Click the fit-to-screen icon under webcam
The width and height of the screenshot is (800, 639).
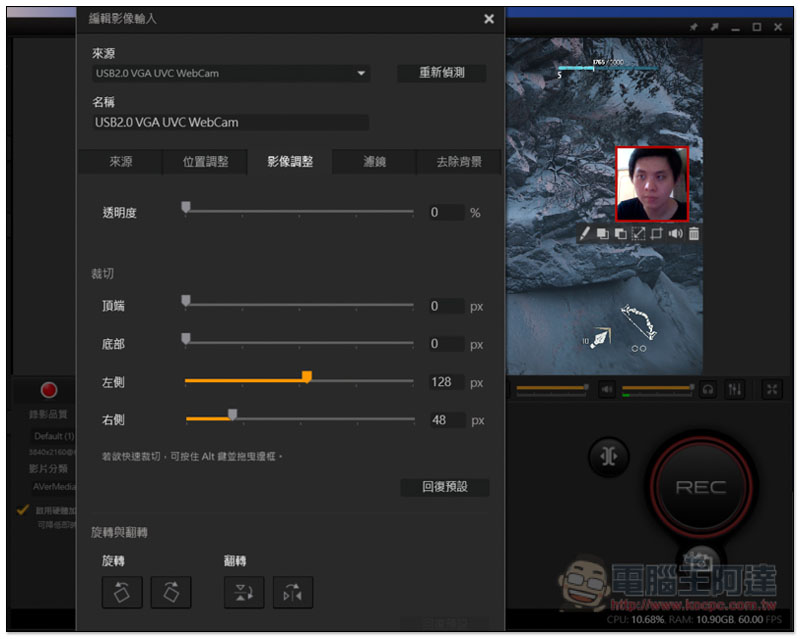coord(638,234)
